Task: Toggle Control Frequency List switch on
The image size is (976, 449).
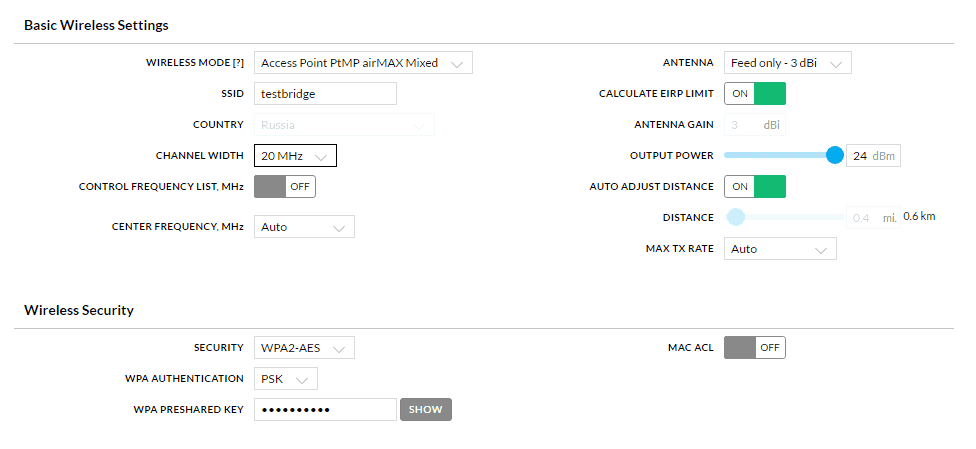Action: pos(285,187)
